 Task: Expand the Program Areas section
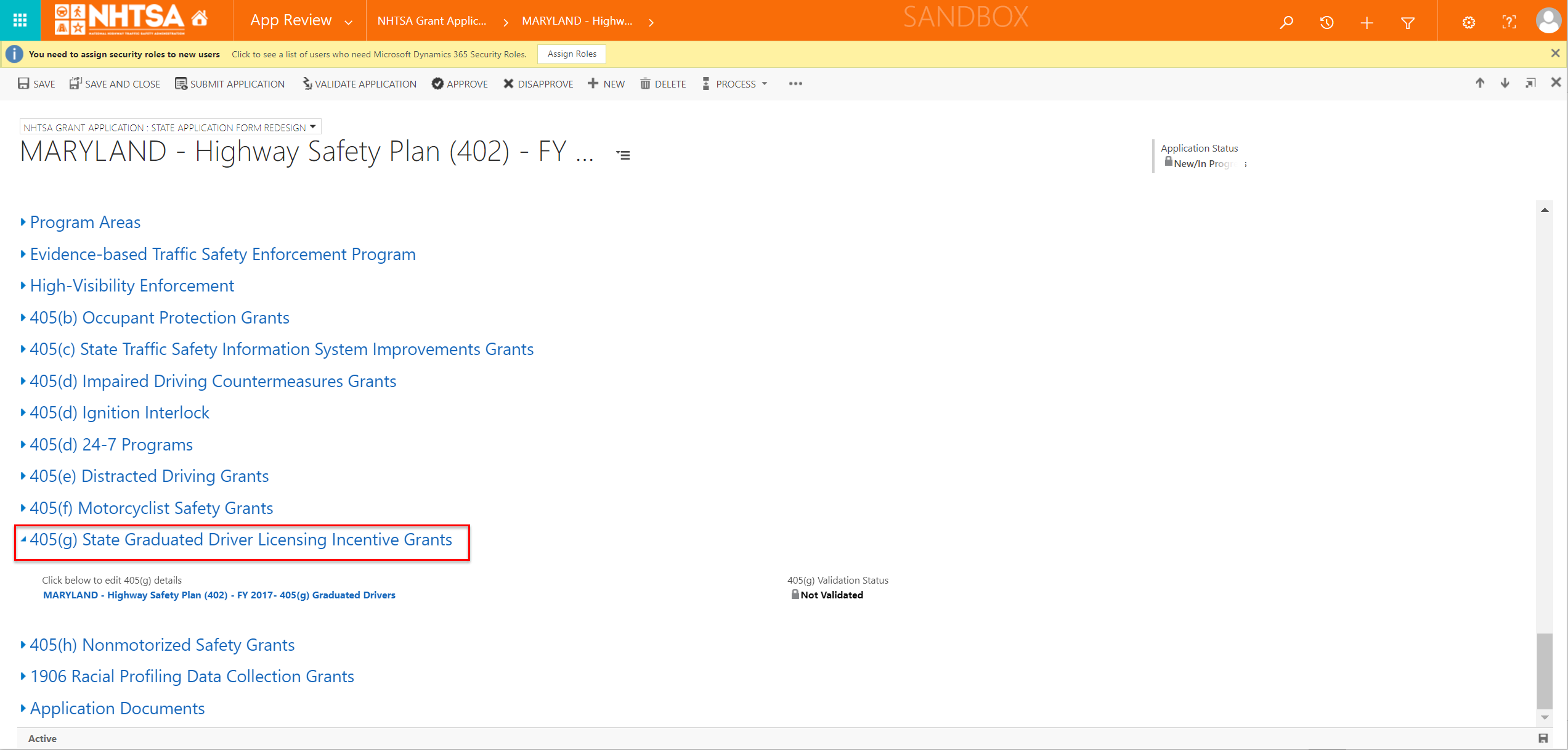pos(85,222)
